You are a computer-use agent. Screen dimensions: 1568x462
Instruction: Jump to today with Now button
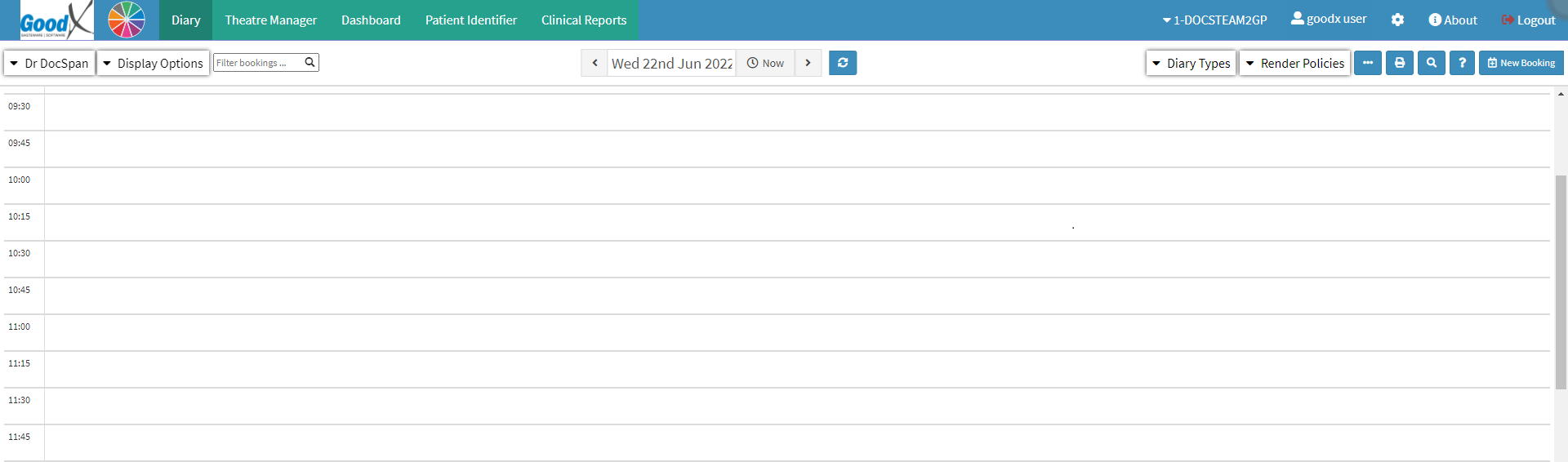[x=765, y=63]
